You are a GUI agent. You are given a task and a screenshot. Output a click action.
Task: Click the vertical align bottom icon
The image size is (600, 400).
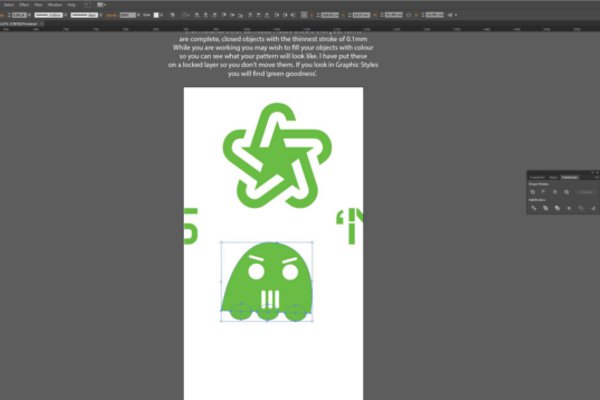(241, 15)
